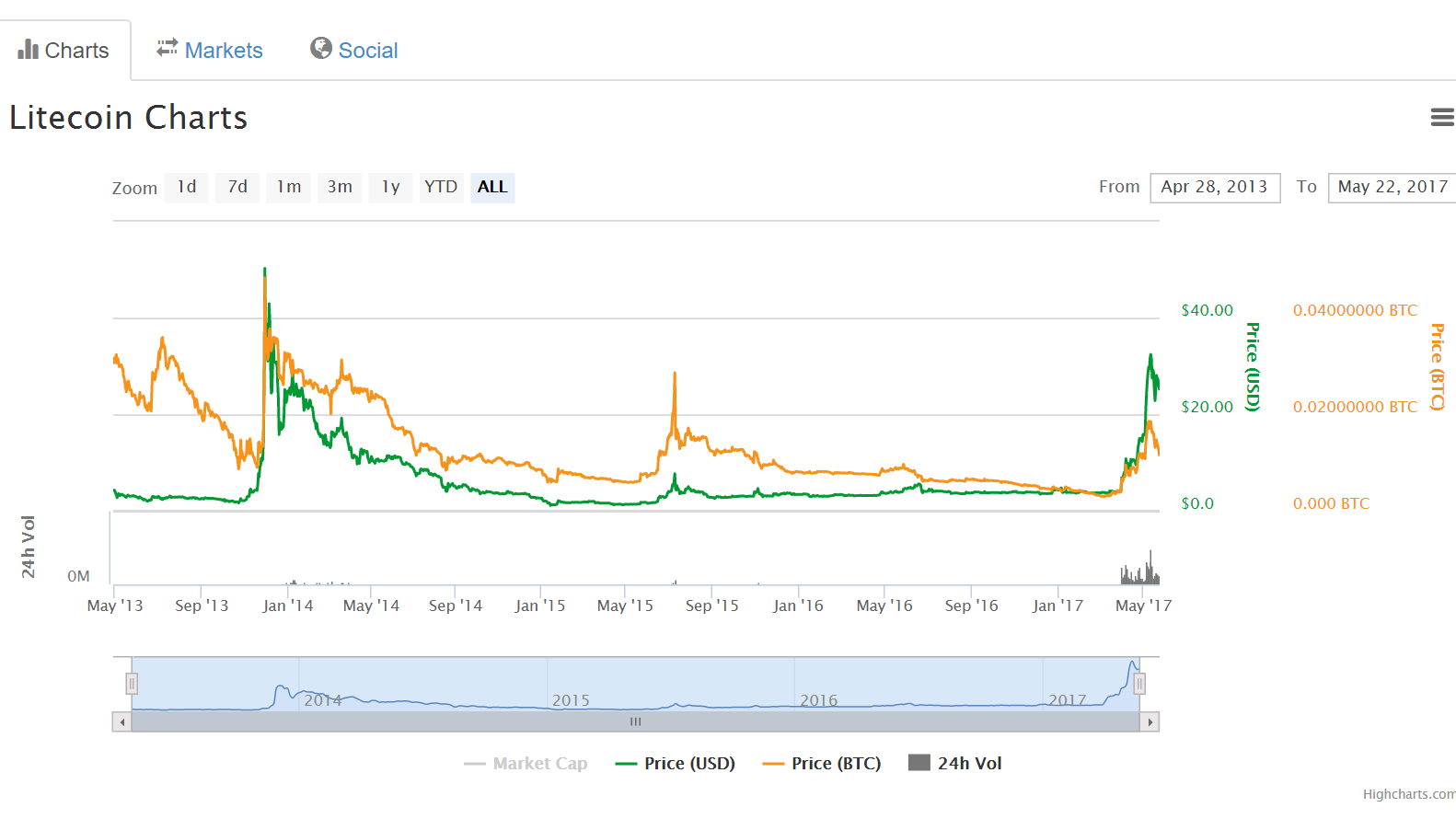The height and width of the screenshot is (819, 1456).
Task: Switch to the Markets tab
Action: point(210,50)
